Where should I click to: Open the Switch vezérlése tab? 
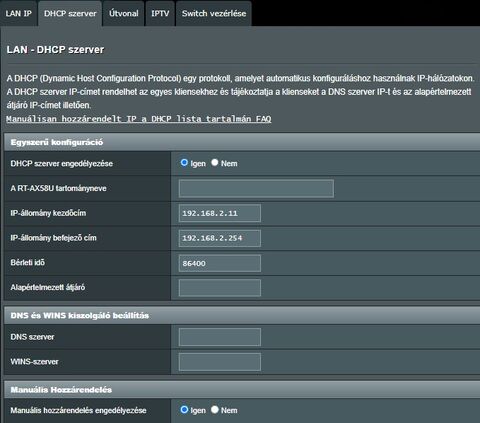tap(214, 13)
